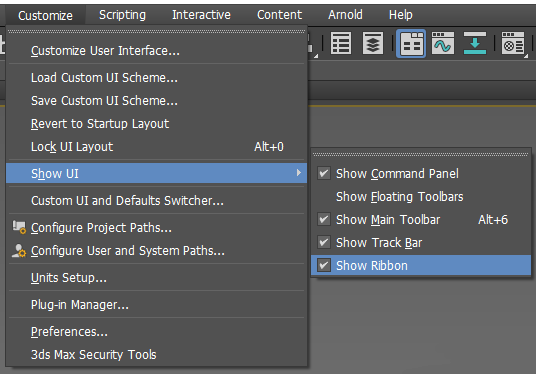This screenshot has width=536, height=374.
Task: Select Revert to Startup Layout
Action: coord(156,123)
